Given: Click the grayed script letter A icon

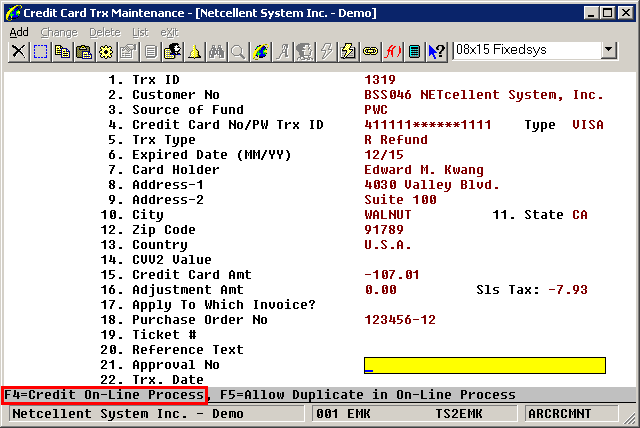Looking at the screenshot, I should pyautogui.click(x=283, y=52).
